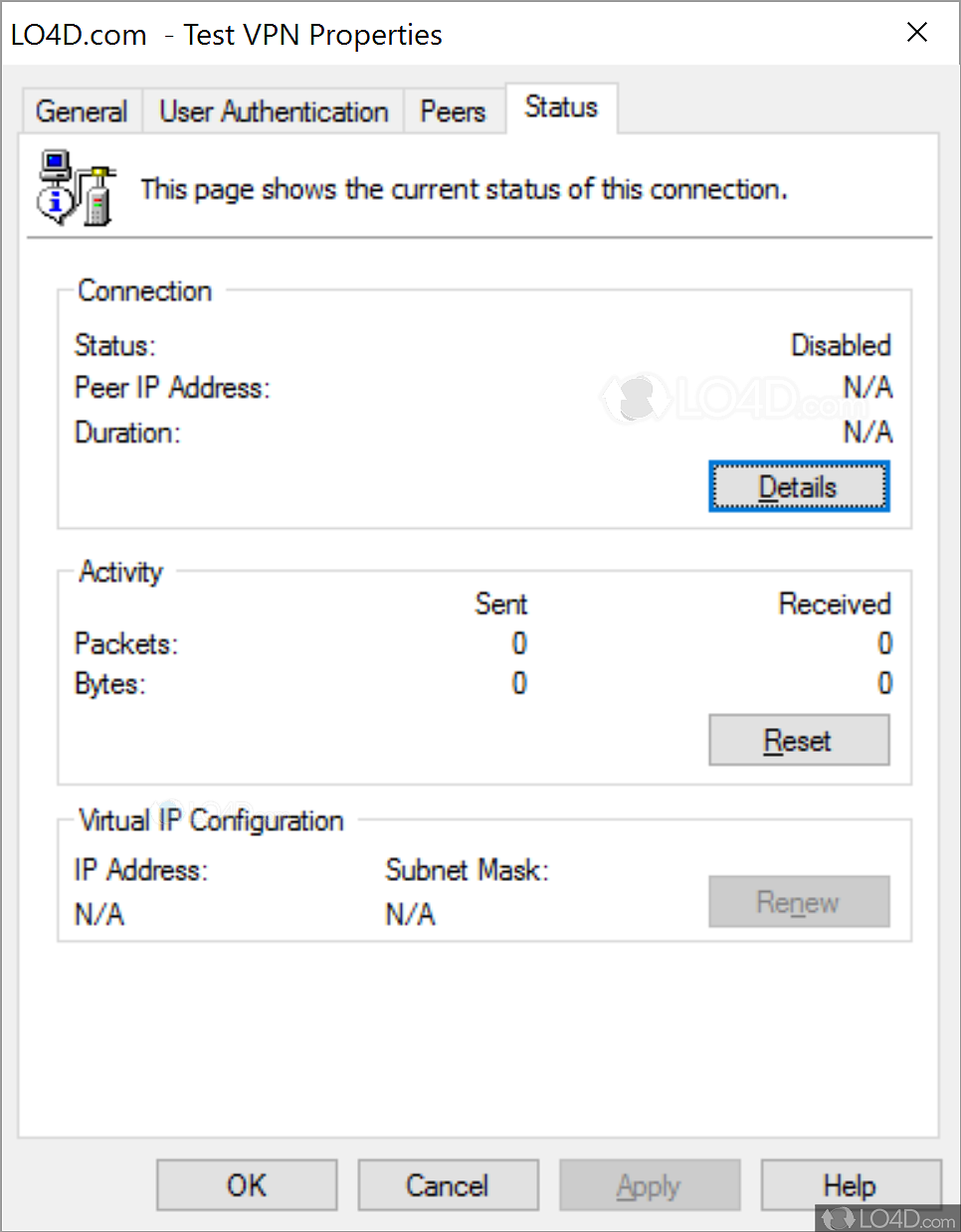Click the N/A value under IP Address
961x1232 pixels.
coord(99,914)
